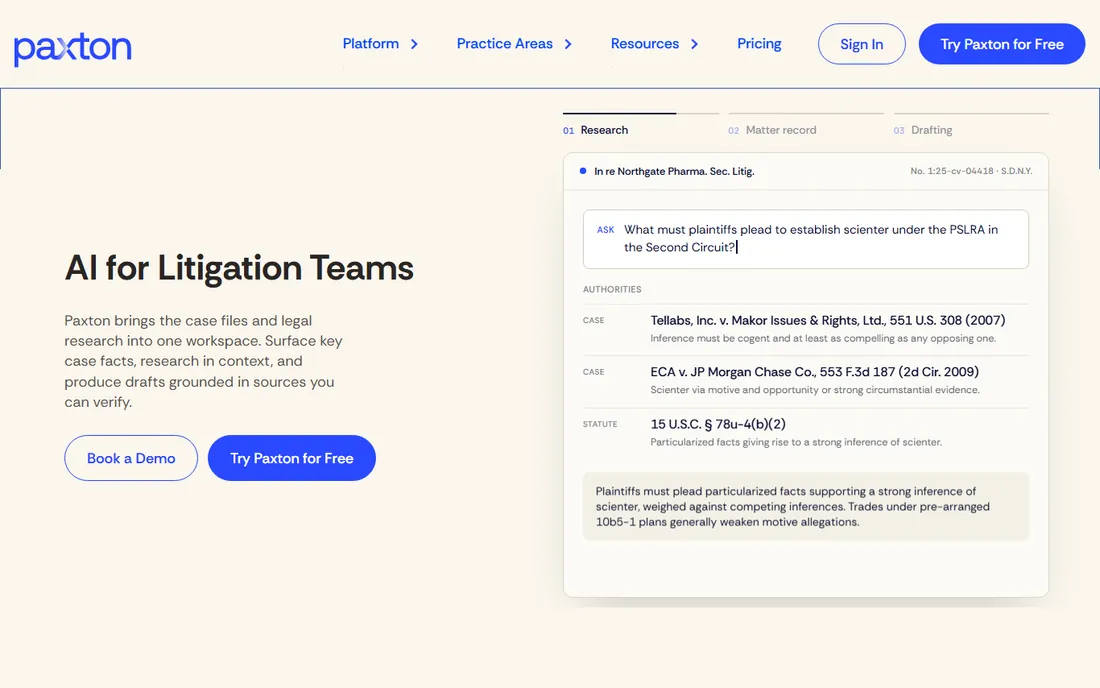Click the AUTHORITIES section label
Screen dimensions: 1100x688
[x=612, y=289]
